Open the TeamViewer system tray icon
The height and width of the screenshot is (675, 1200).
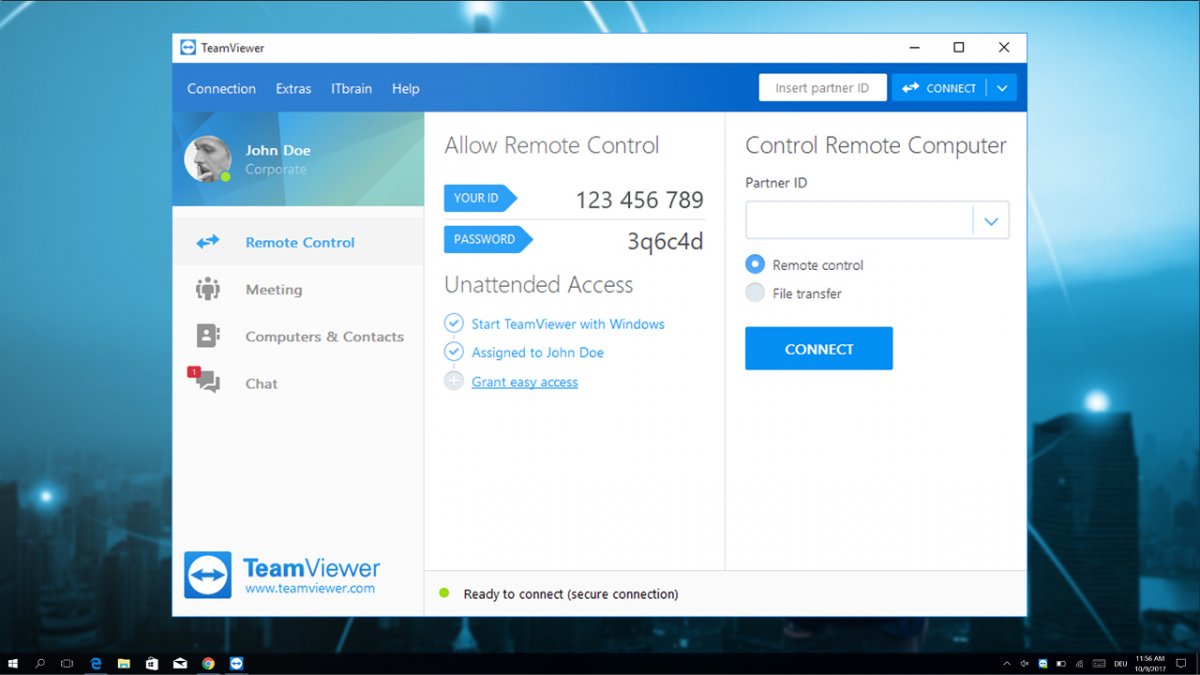[x=1042, y=663]
